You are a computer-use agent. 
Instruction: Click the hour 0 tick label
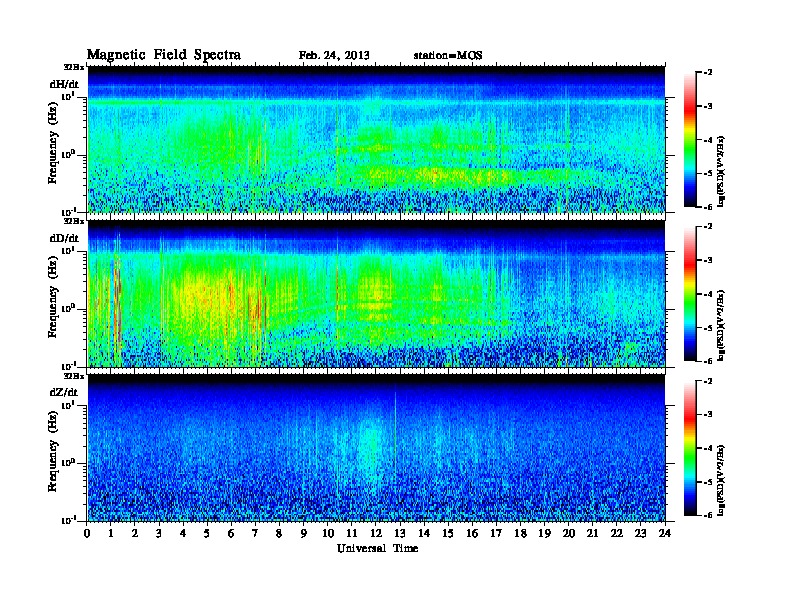coord(87,533)
